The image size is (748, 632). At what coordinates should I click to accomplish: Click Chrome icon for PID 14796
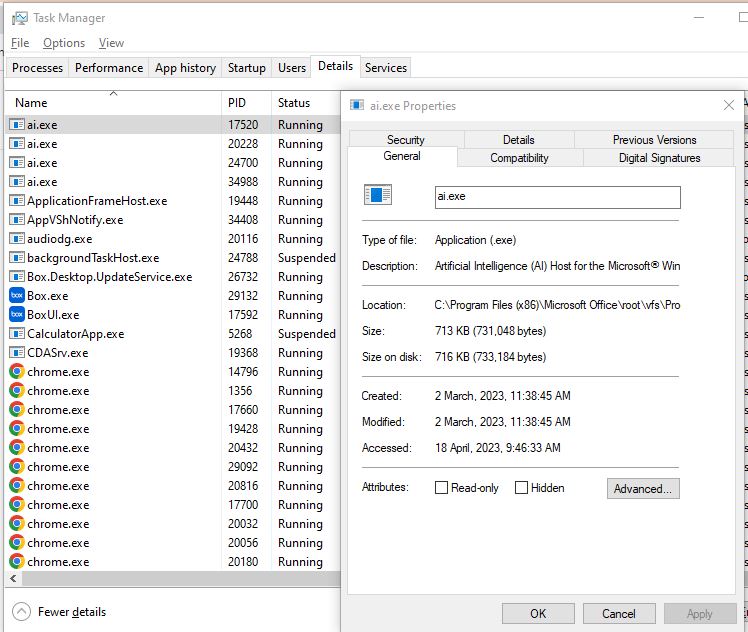17,372
